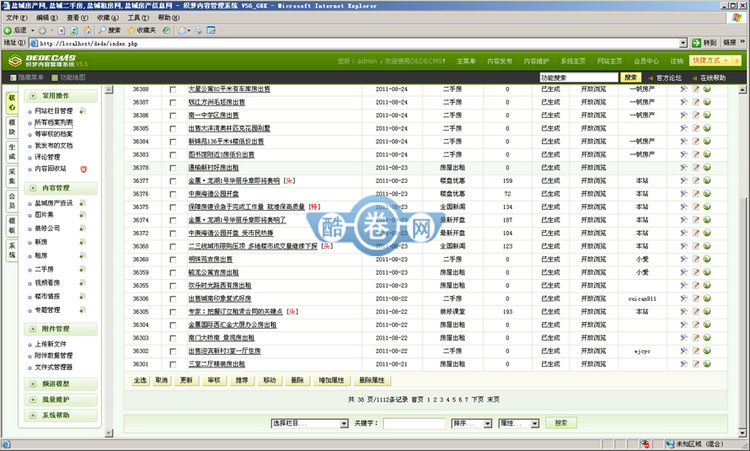Click the green preview icon in row 36368
This screenshot has height=451, width=750.
point(707,246)
